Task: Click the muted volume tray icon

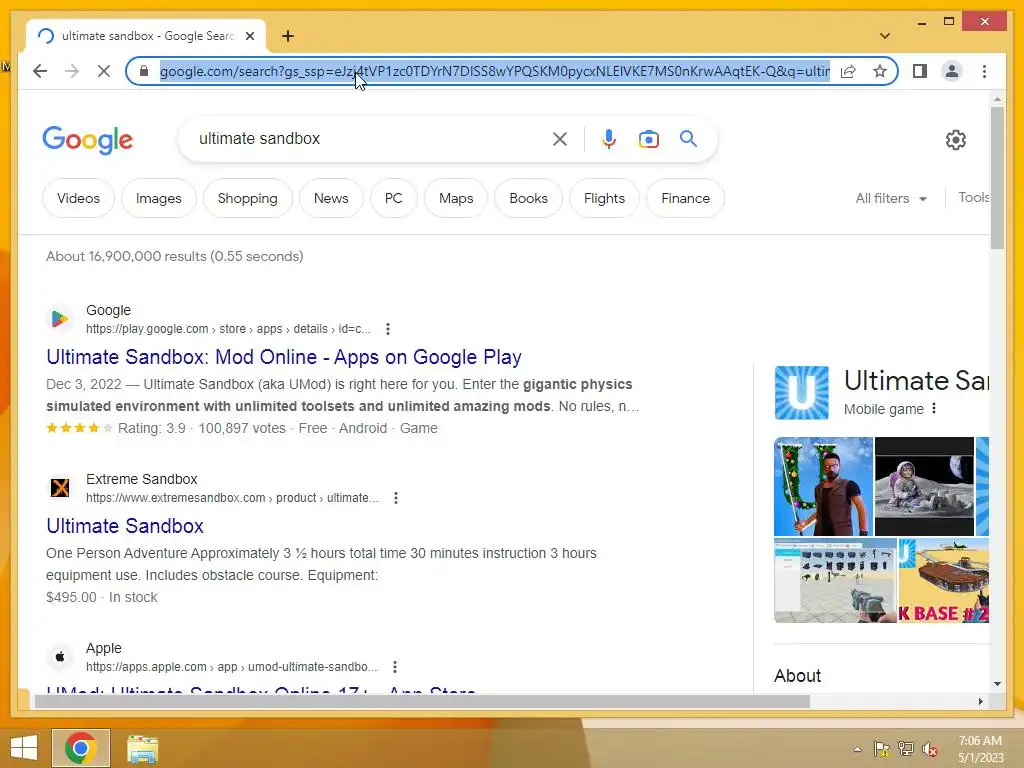Action: pyautogui.click(x=930, y=749)
